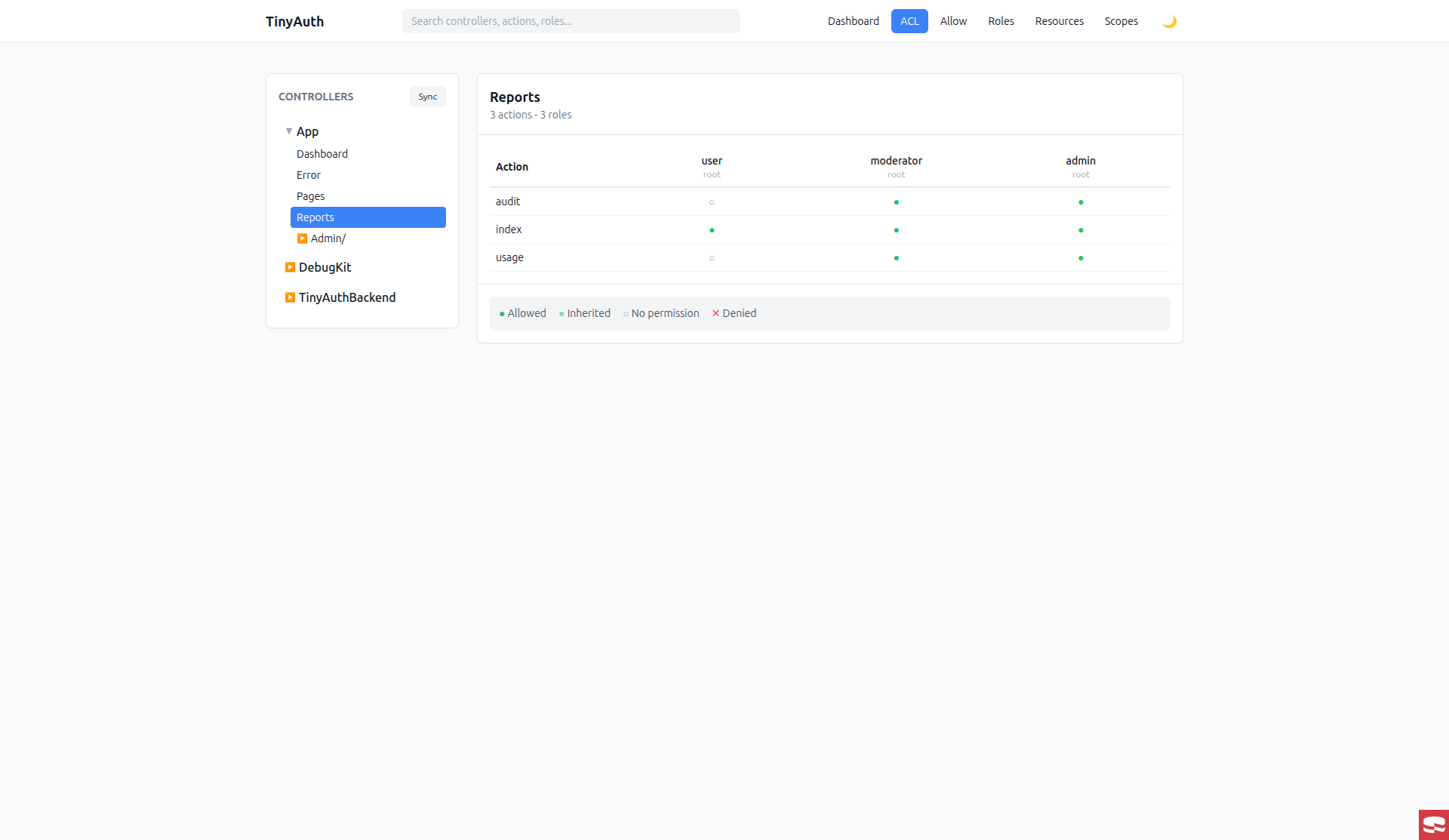This screenshot has height=840, width=1449.
Task: Focus the search controllers input field
Action: (x=571, y=21)
